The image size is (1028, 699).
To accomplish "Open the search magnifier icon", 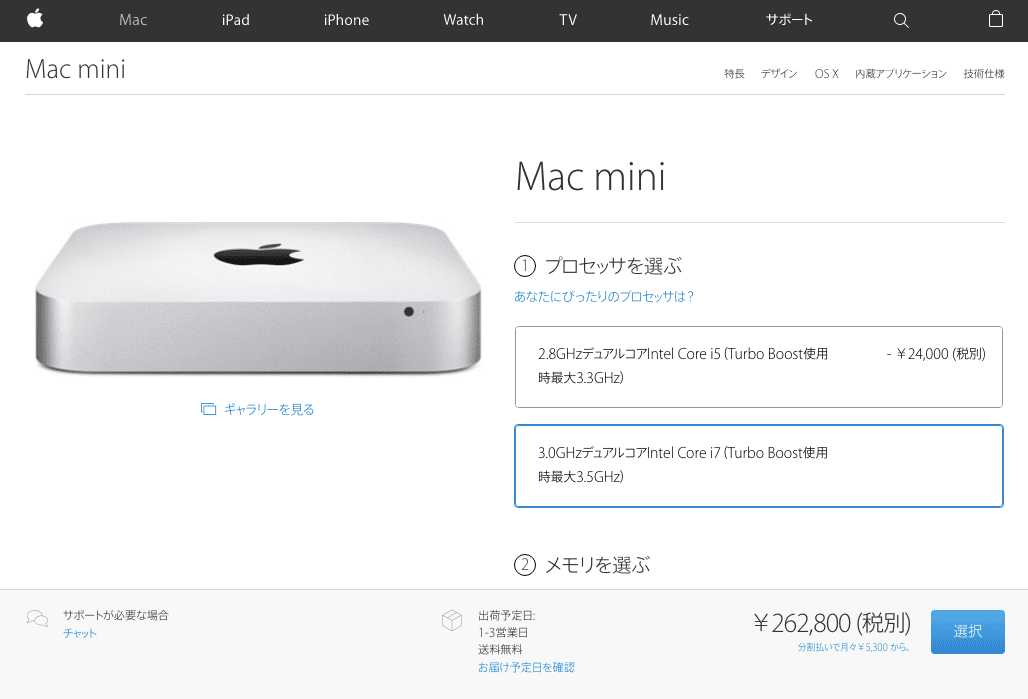I will coord(901,20).
